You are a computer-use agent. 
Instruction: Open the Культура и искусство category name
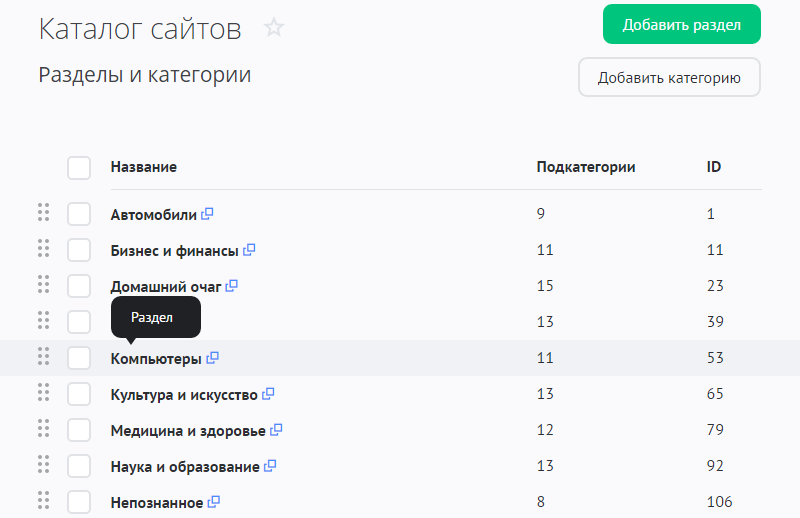184,394
